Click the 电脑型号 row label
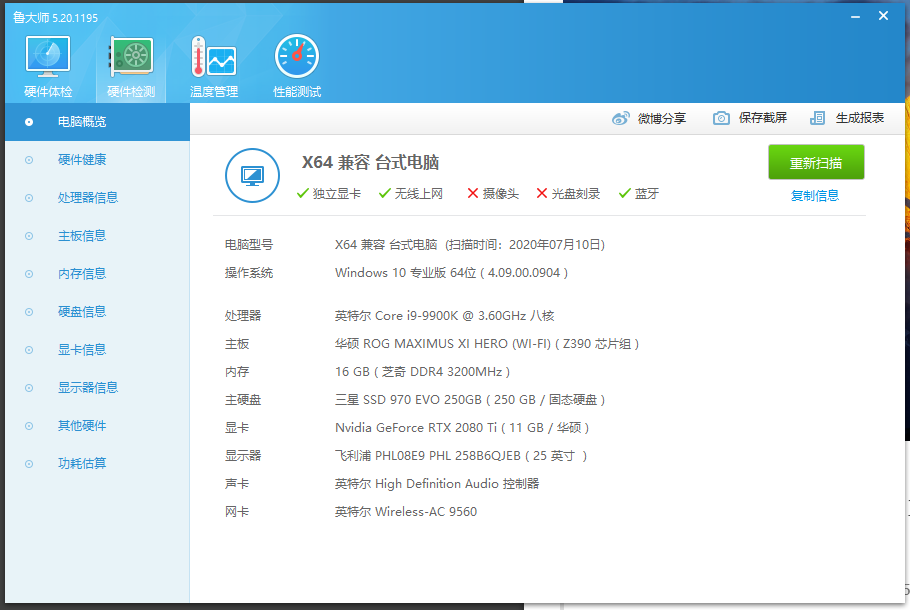Image resolution: width=910 pixels, height=610 pixels. [249, 245]
